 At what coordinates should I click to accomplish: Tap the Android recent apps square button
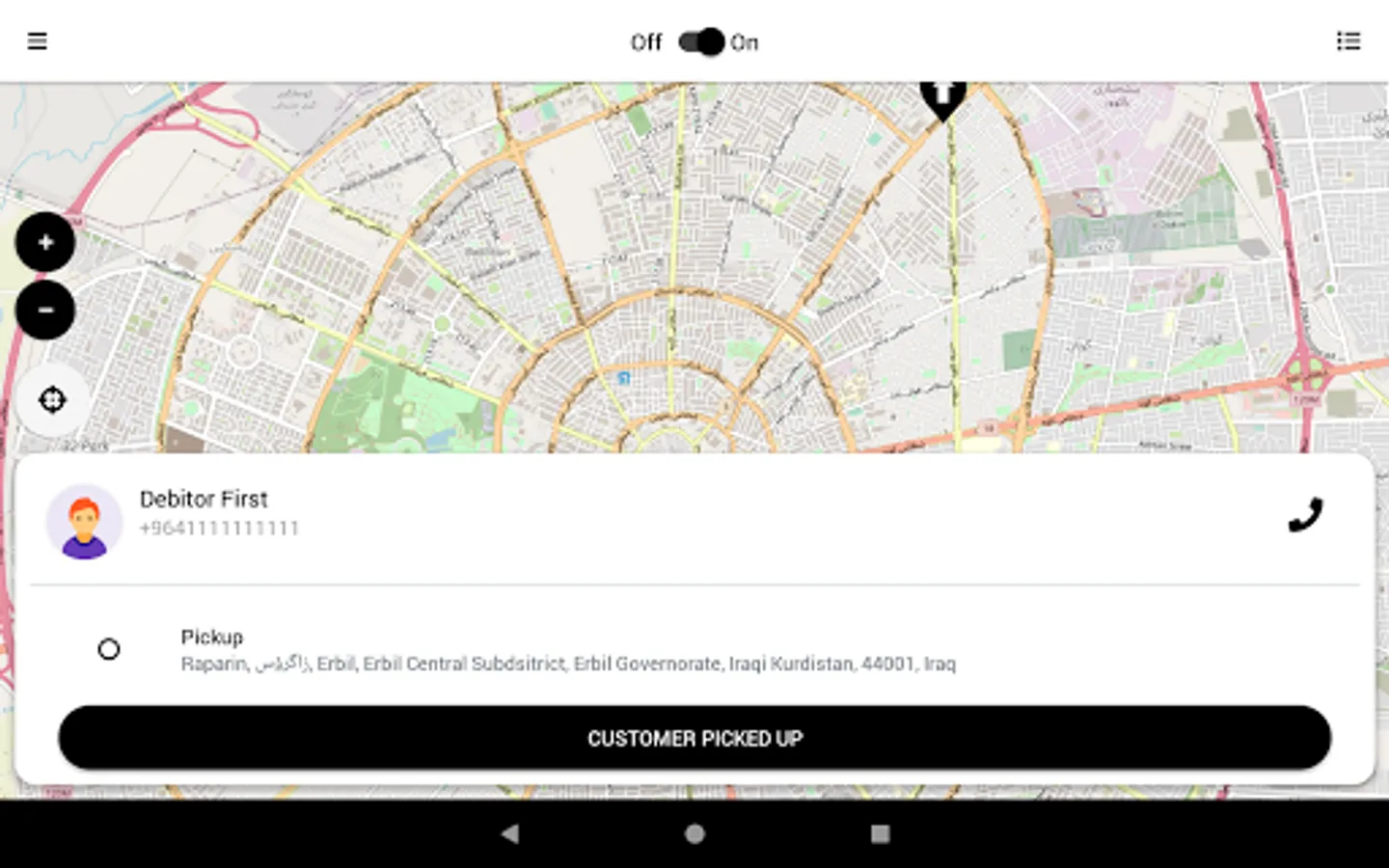point(879,834)
